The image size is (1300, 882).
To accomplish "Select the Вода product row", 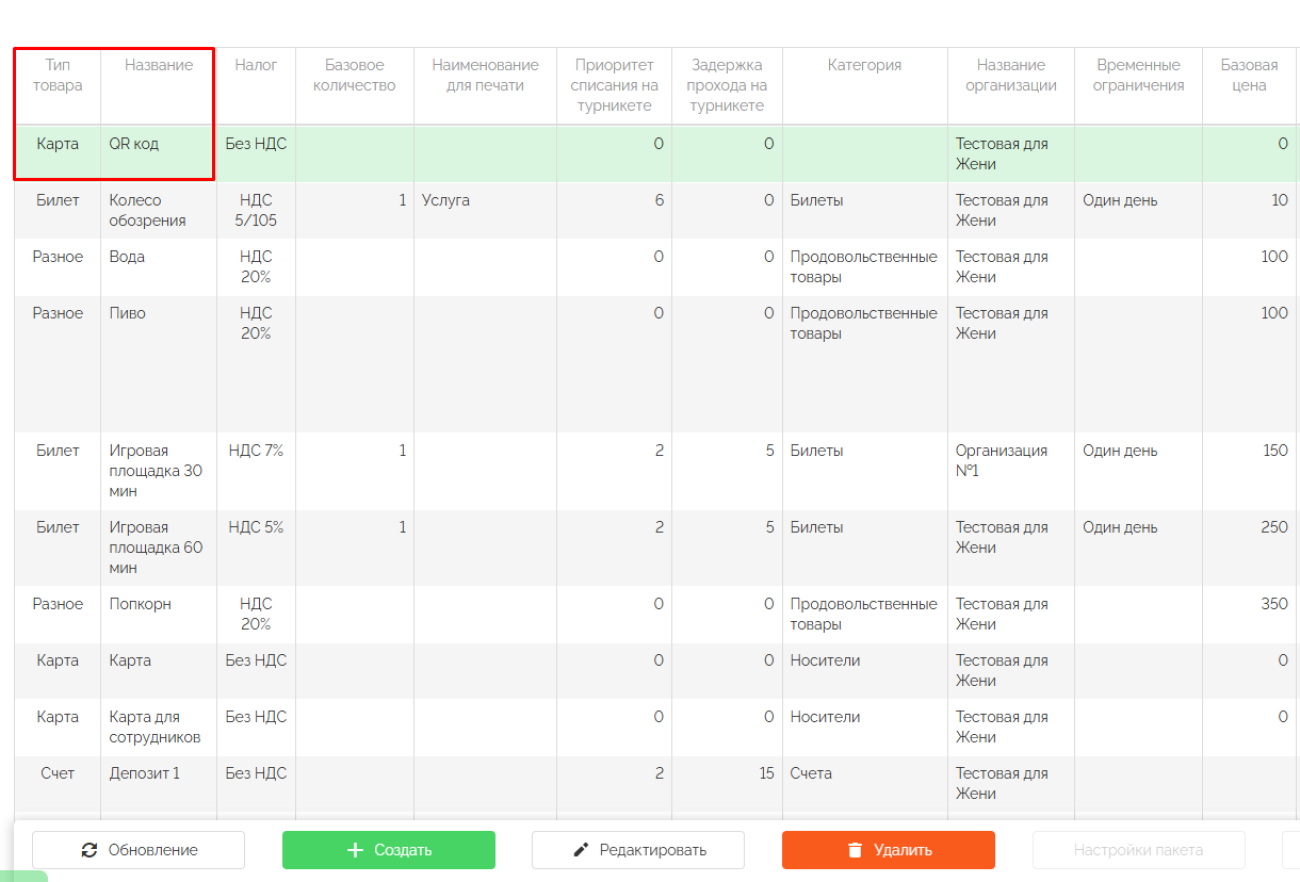I will [127, 257].
